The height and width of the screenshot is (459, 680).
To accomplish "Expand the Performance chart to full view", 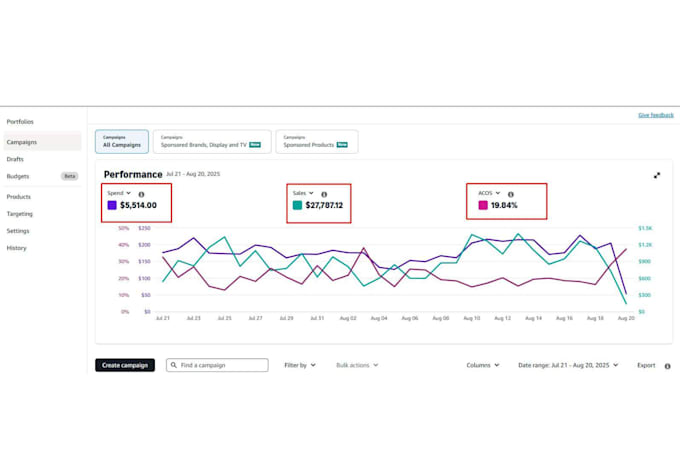I will [x=657, y=175].
